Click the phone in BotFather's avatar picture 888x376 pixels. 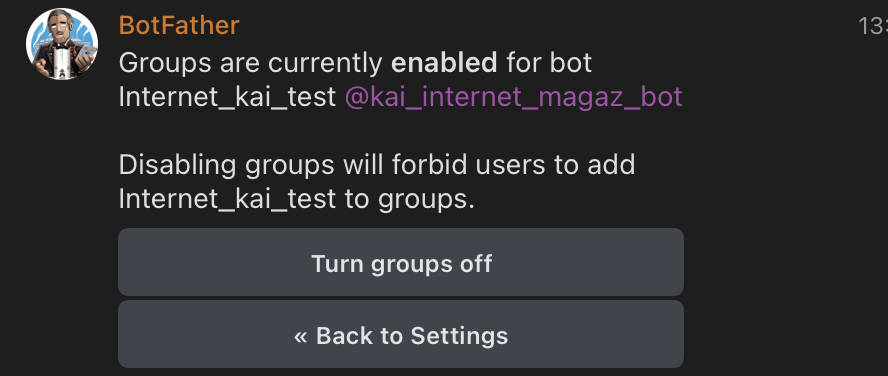pos(85,56)
